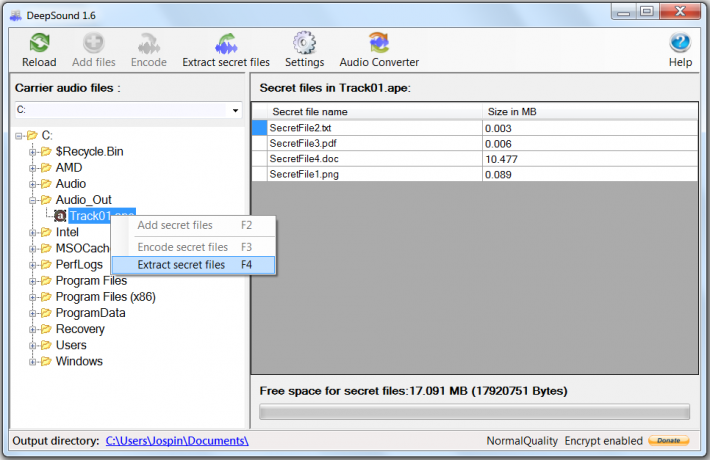Image resolution: width=710 pixels, height=460 pixels.
Task: Click the Audio folder icon
Action: [46, 184]
